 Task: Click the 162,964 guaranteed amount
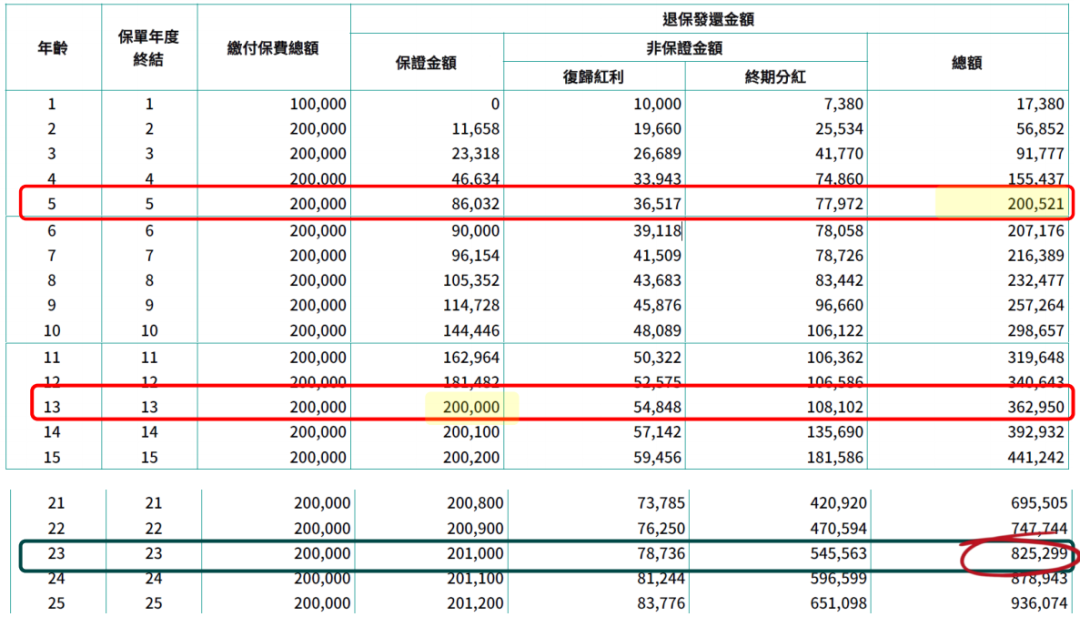pyautogui.click(x=471, y=357)
